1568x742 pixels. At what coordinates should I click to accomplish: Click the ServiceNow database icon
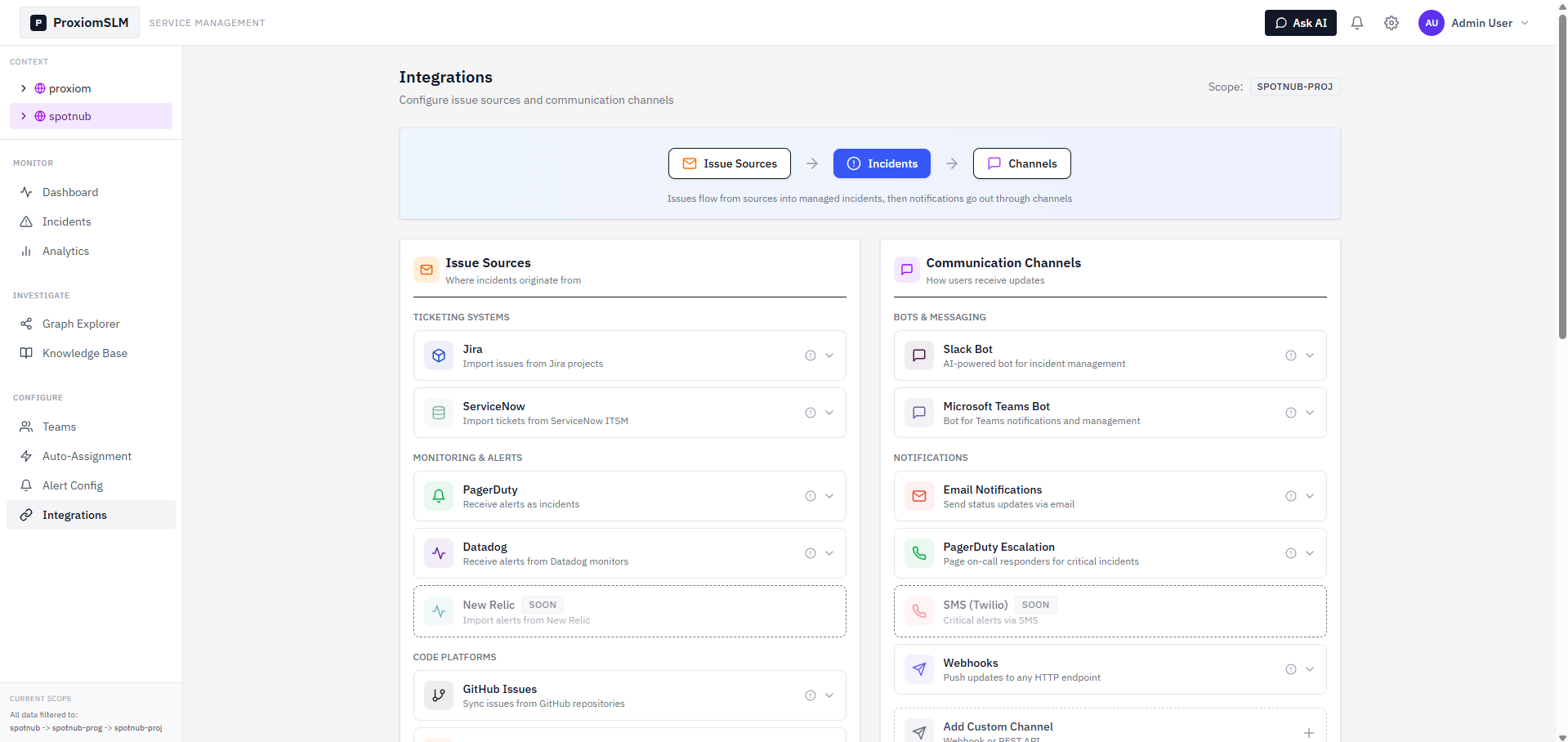438,413
